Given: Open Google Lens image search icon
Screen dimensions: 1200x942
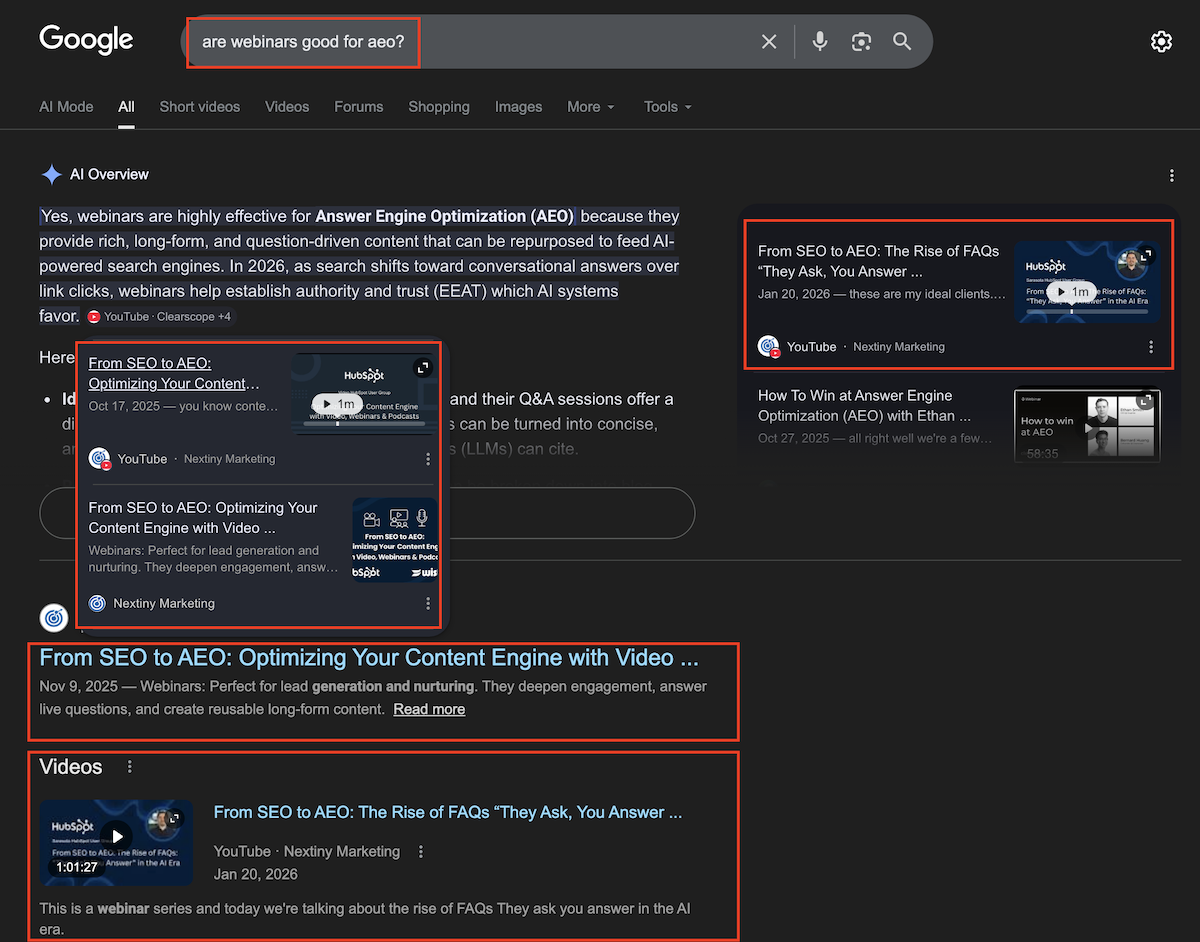Looking at the screenshot, I should 861,41.
